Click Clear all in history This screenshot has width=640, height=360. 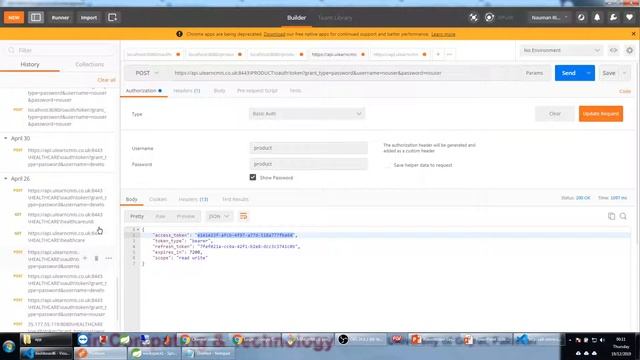click(x=106, y=80)
